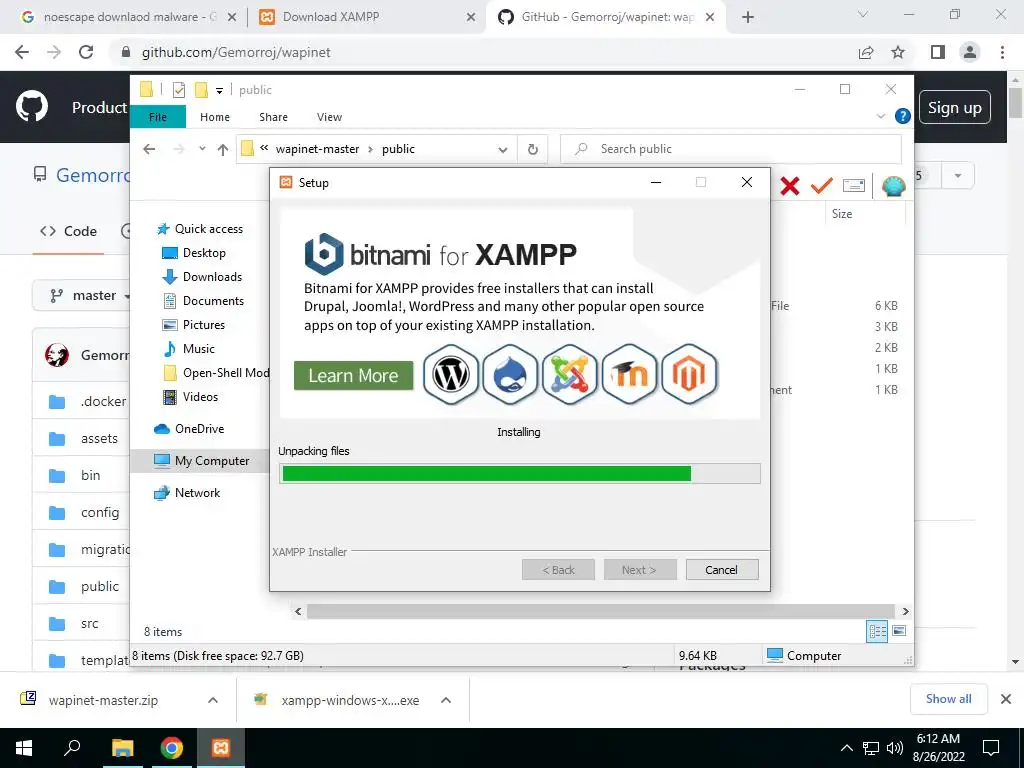The width and height of the screenshot is (1024, 768).
Task: Click the Moodle hexagon icon in Setup
Action: click(629, 375)
